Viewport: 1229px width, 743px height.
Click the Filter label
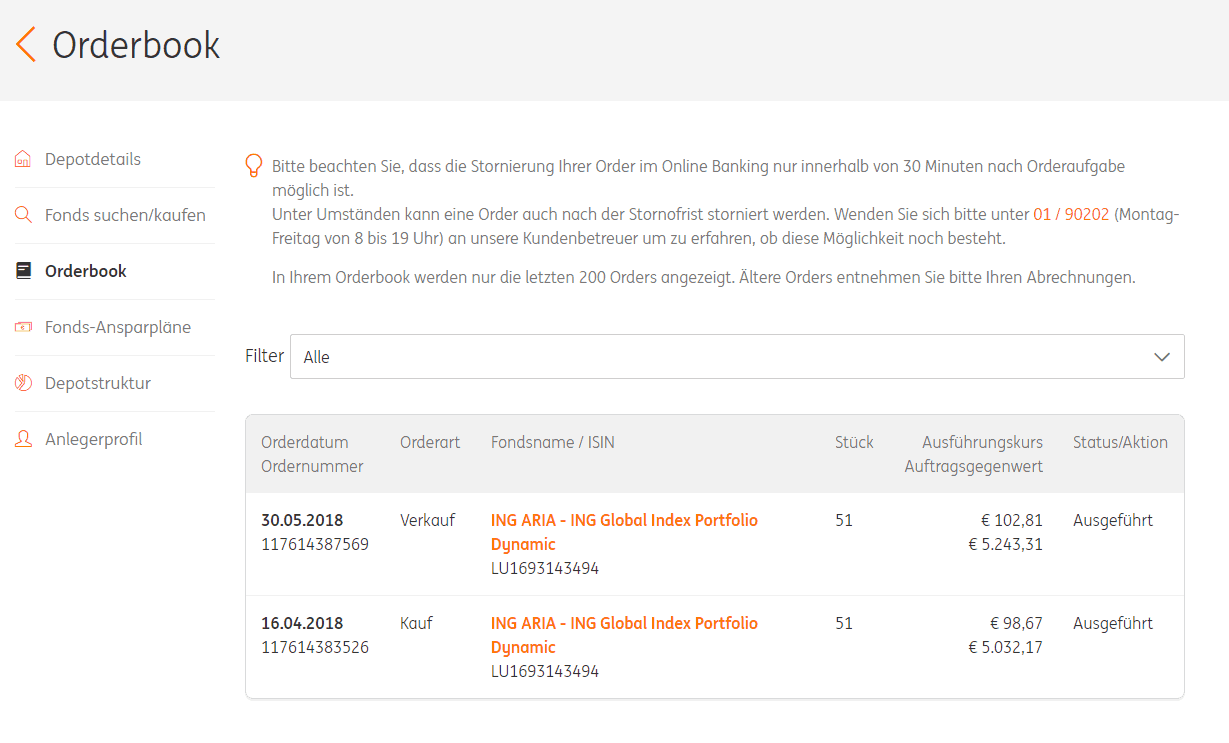pos(265,356)
